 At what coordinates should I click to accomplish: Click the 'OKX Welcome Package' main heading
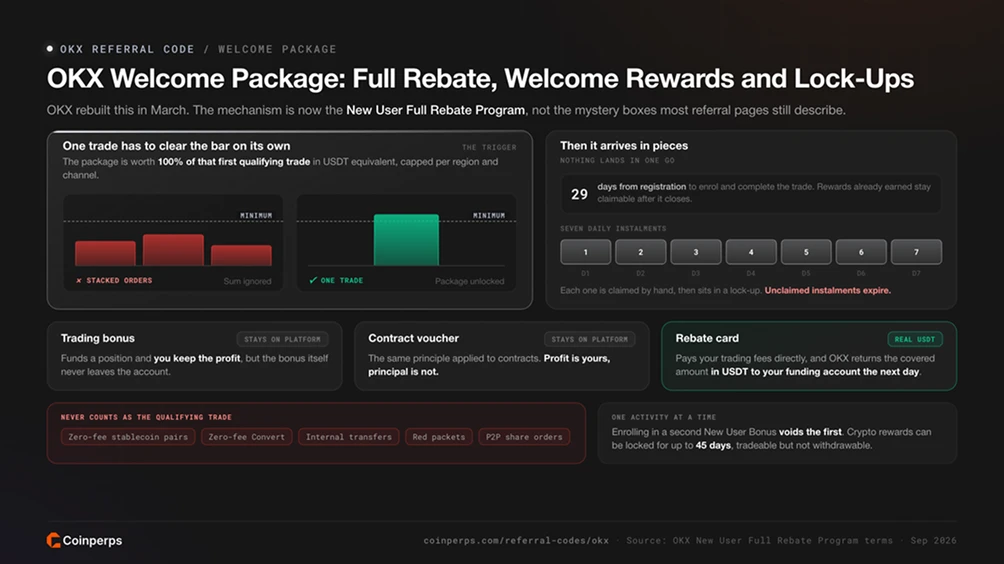[480, 78]
